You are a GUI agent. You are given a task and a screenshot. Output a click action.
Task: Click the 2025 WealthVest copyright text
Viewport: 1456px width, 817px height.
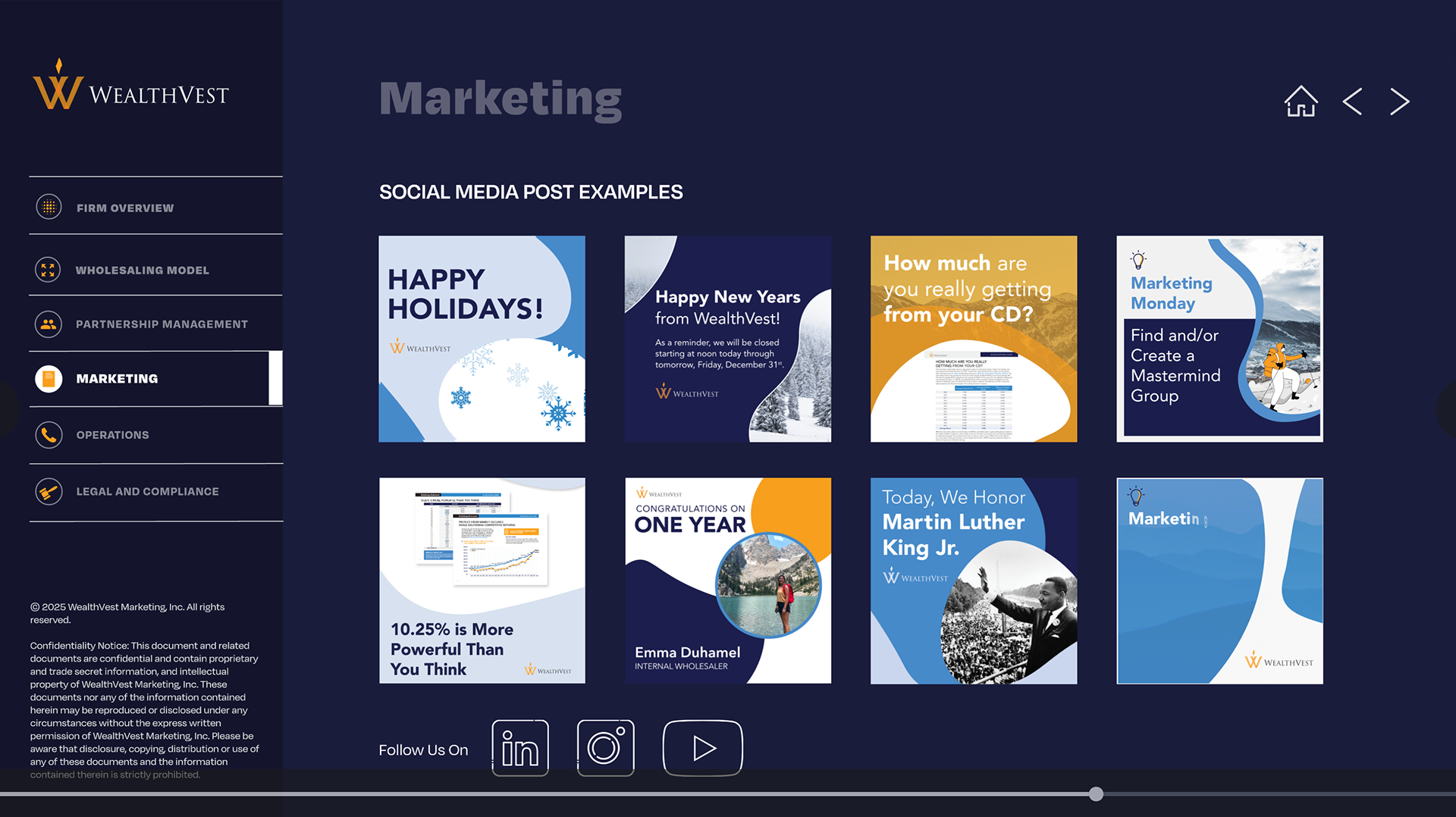pos(127,613)
